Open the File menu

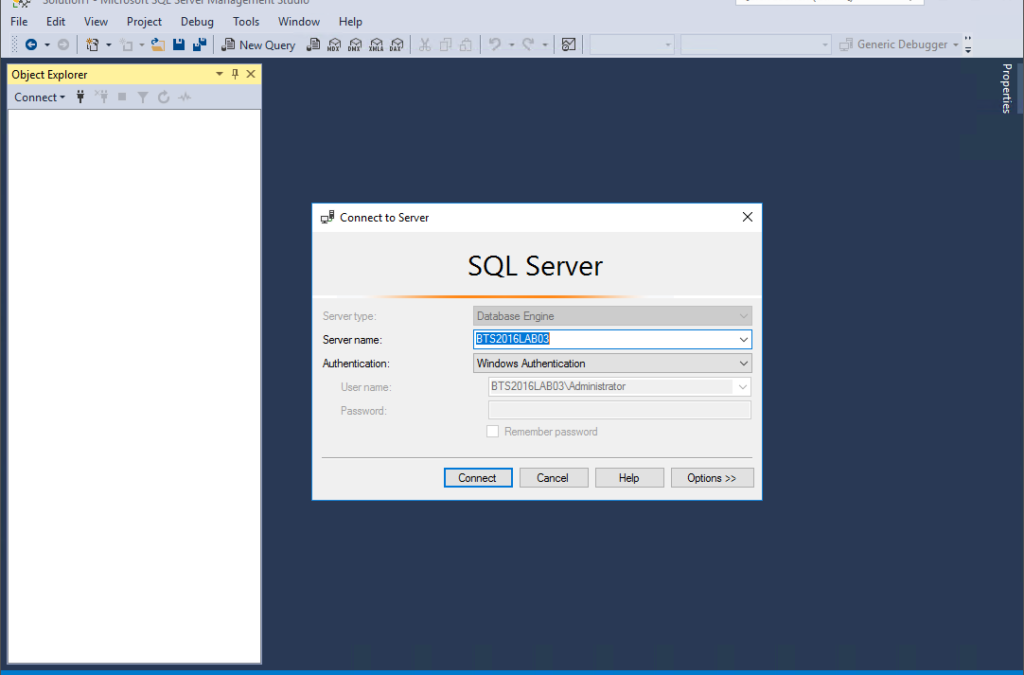pyautogui.click(x=19, y=22)
